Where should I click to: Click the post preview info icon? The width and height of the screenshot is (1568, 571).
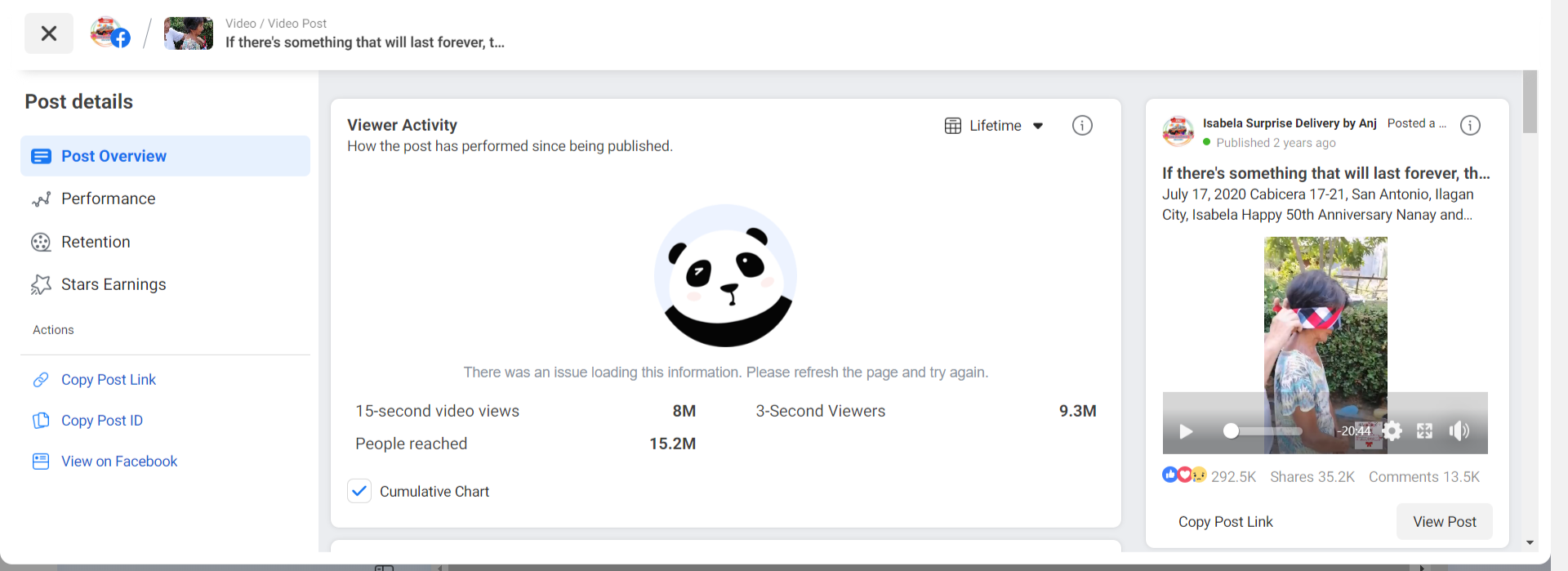(1470, 125)
